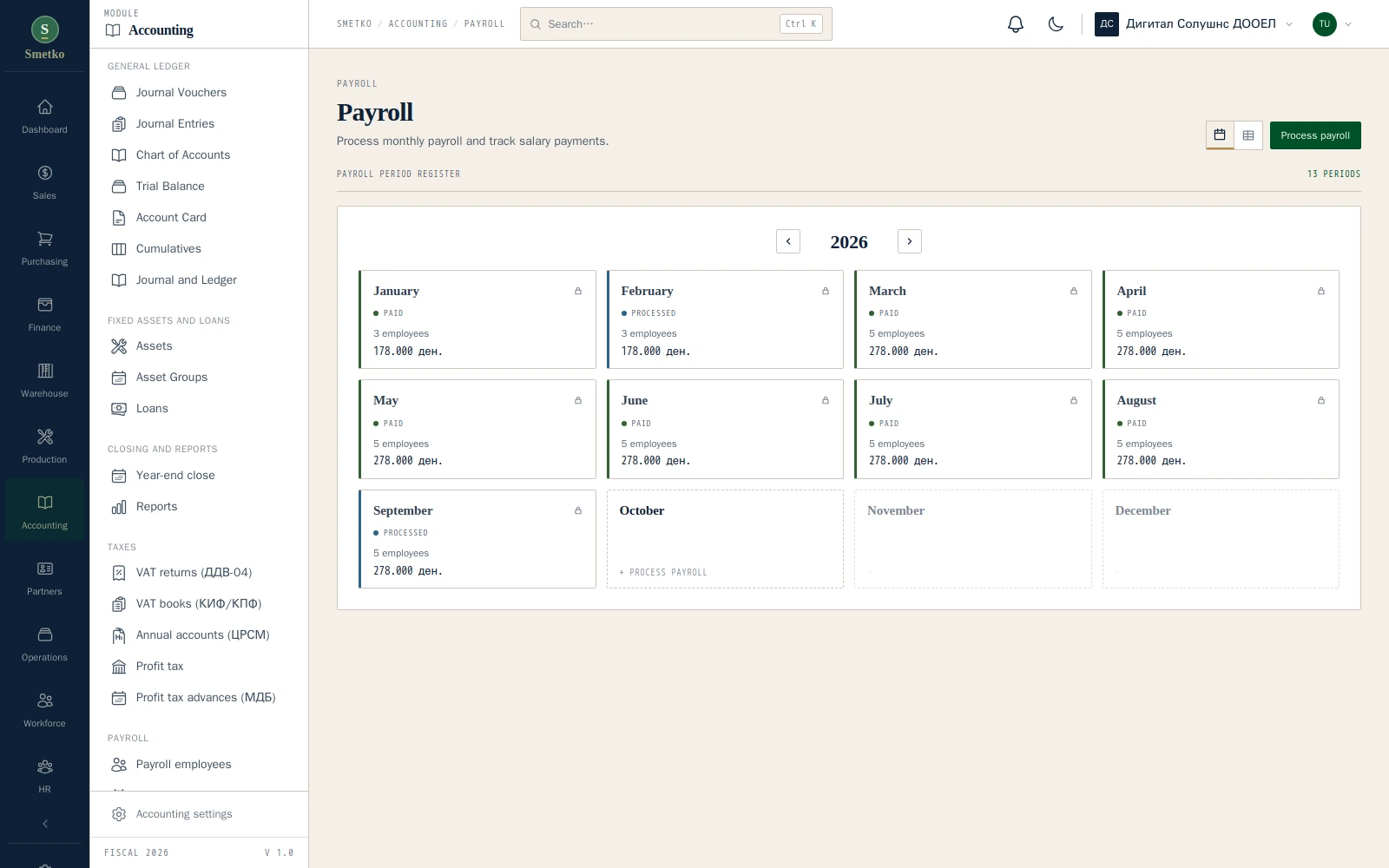
Task: Open user account TU dropdown
Action: (1333, 24)
